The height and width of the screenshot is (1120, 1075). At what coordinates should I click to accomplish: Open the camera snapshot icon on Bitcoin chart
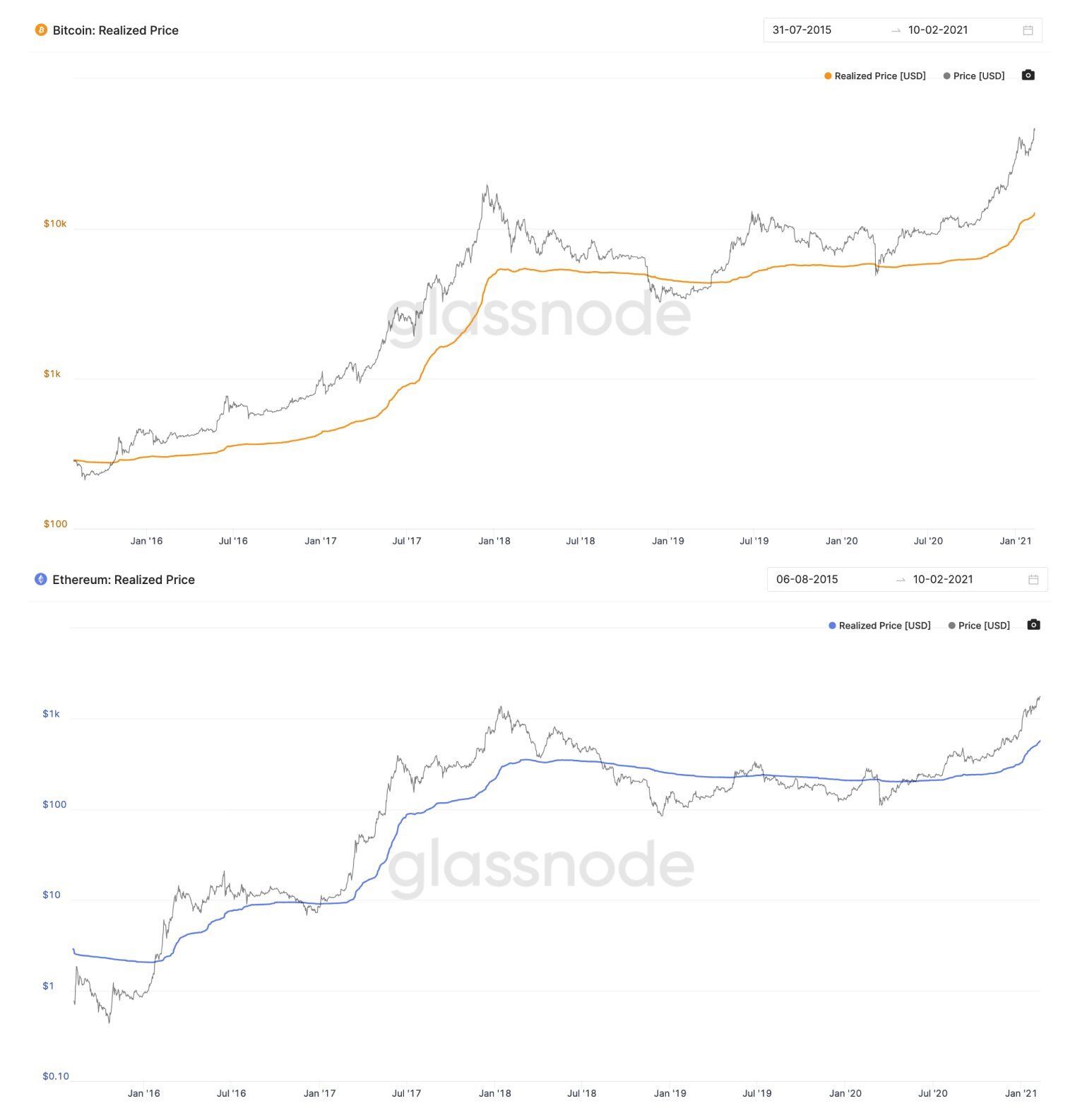click(1028, 75)
